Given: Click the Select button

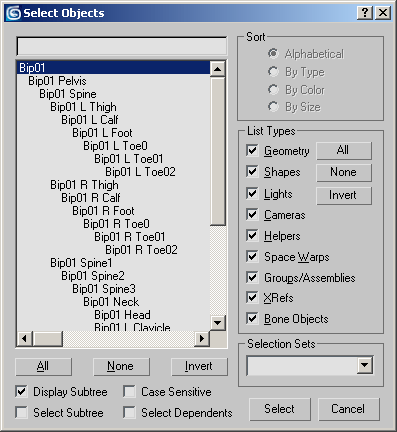Looking at the screenshot, I should (x=280, y=409).
